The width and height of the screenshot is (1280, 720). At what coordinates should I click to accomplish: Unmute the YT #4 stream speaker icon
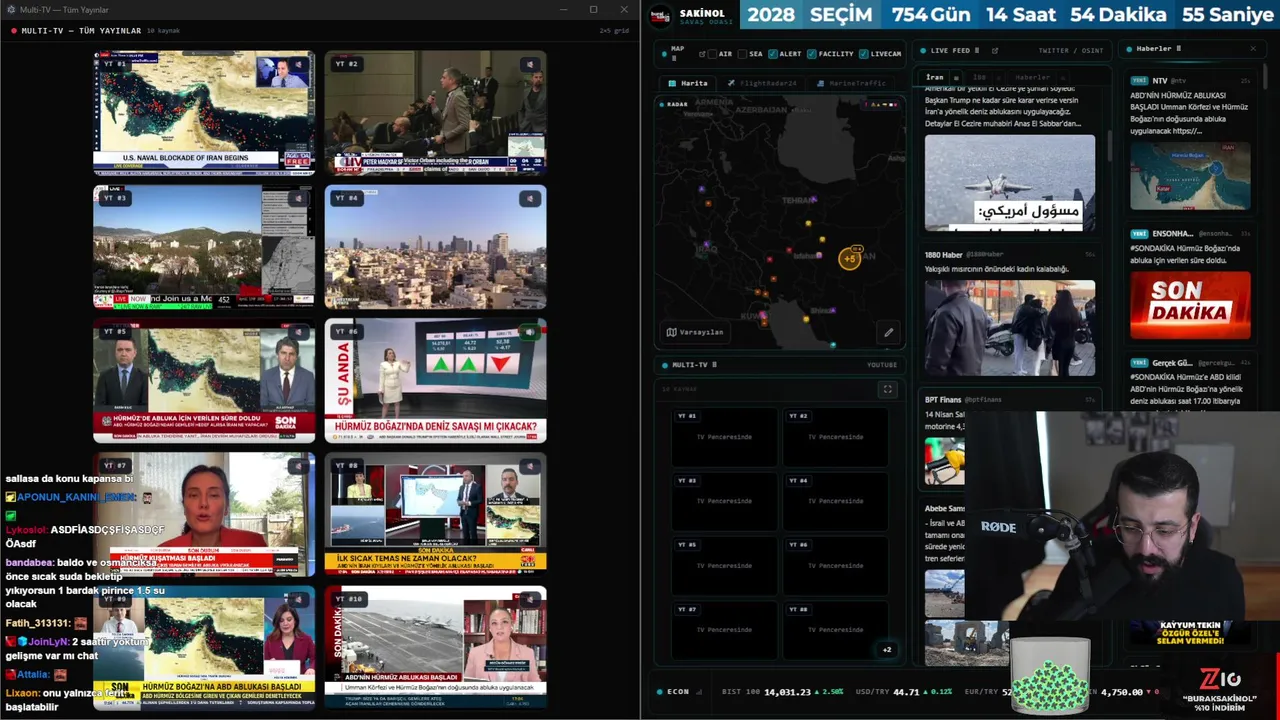click(x=530, y=198)
